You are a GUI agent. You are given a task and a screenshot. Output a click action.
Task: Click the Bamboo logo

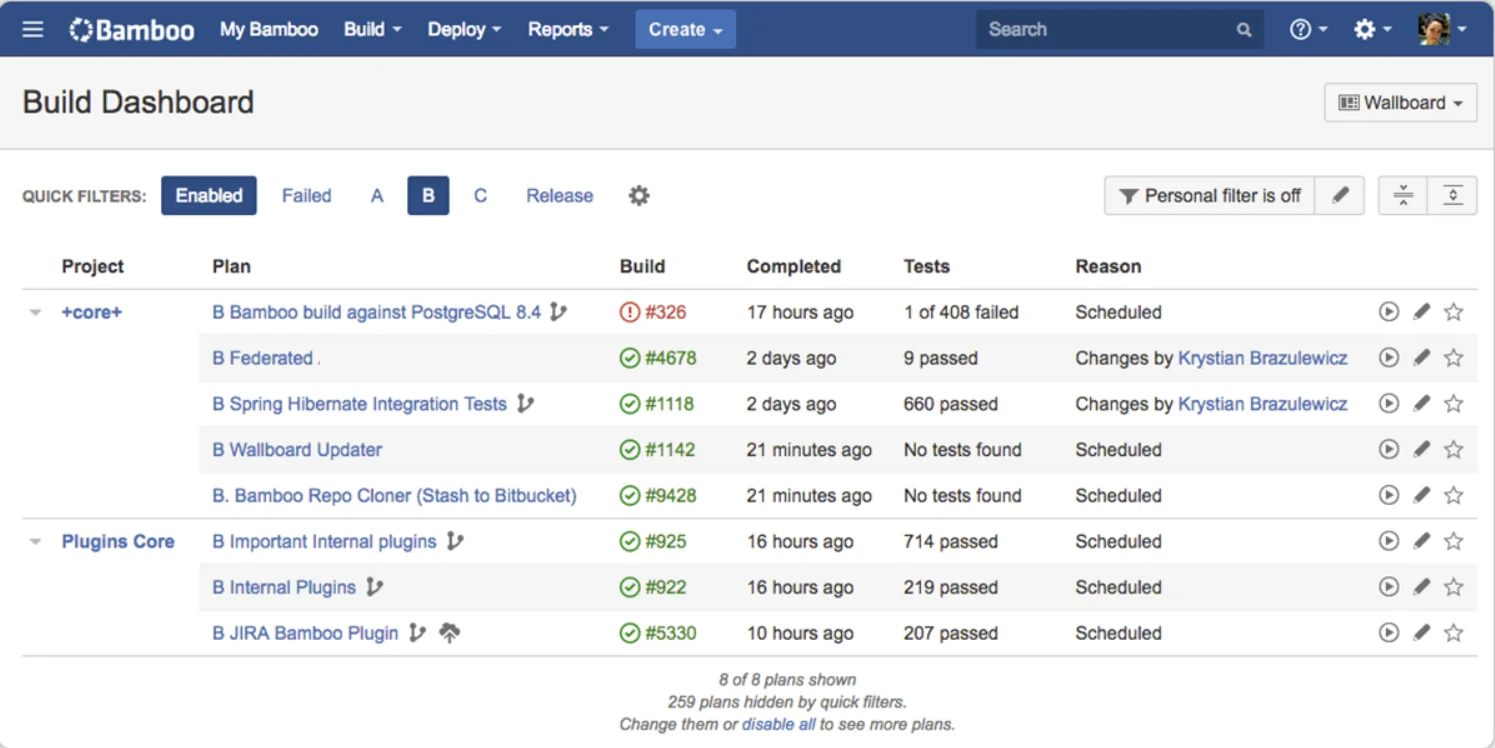[x=131, y=29]
